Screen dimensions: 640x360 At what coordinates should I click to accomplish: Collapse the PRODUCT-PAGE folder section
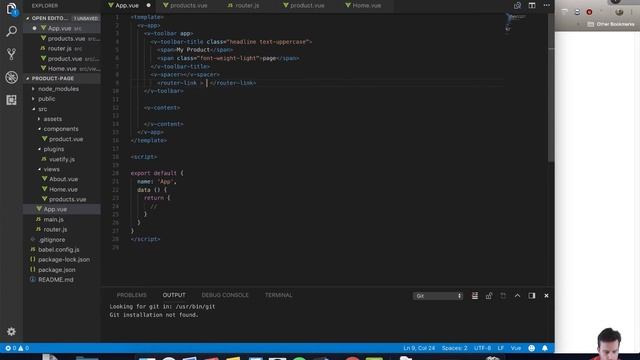[x=52, y=78]
